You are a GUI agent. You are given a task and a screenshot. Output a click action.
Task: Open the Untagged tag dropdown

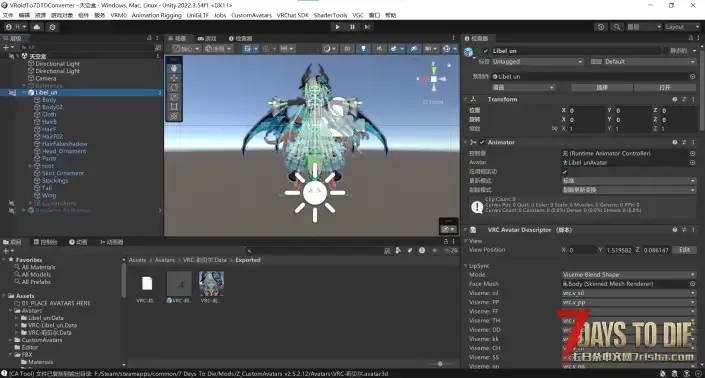click(538, 62)
